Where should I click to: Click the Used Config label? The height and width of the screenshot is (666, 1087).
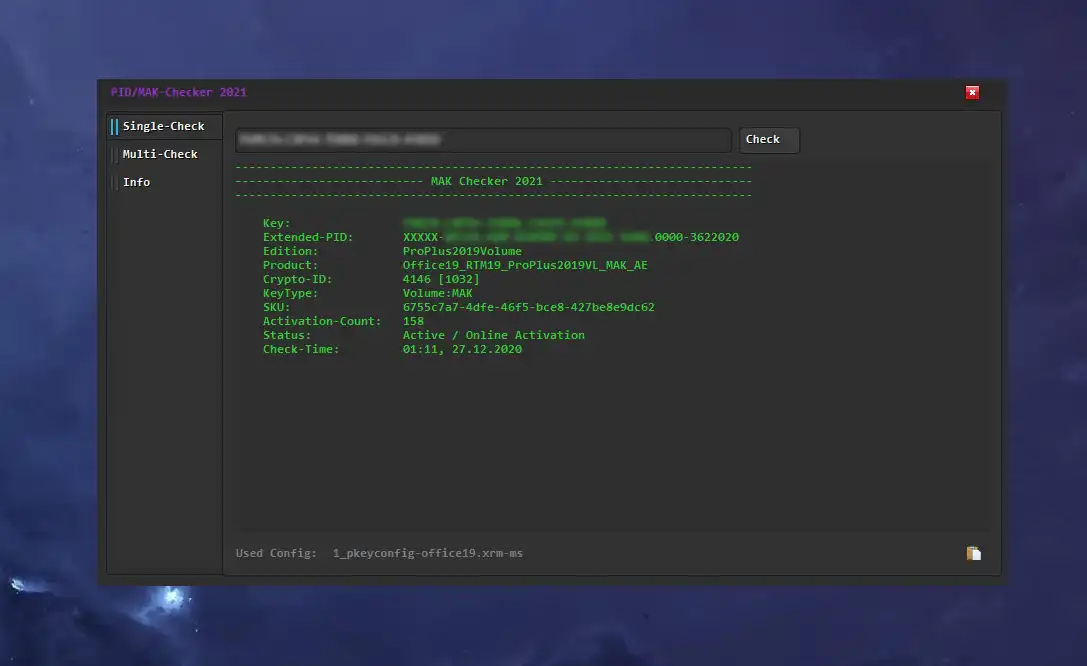(x=276, y=553)
